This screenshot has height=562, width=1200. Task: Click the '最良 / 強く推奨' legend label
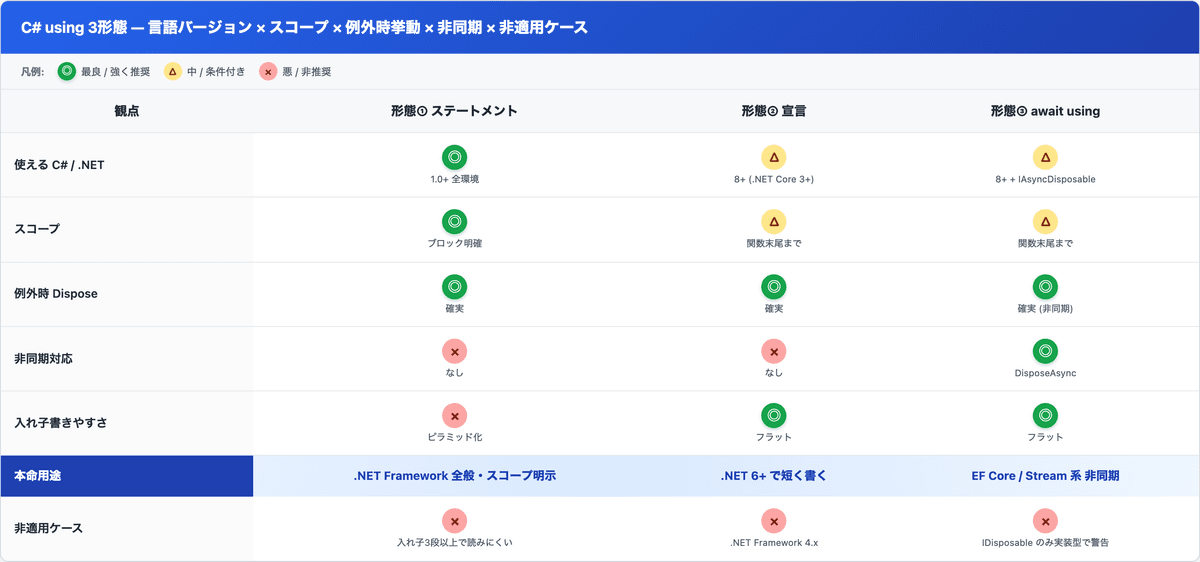coord(115,72)
